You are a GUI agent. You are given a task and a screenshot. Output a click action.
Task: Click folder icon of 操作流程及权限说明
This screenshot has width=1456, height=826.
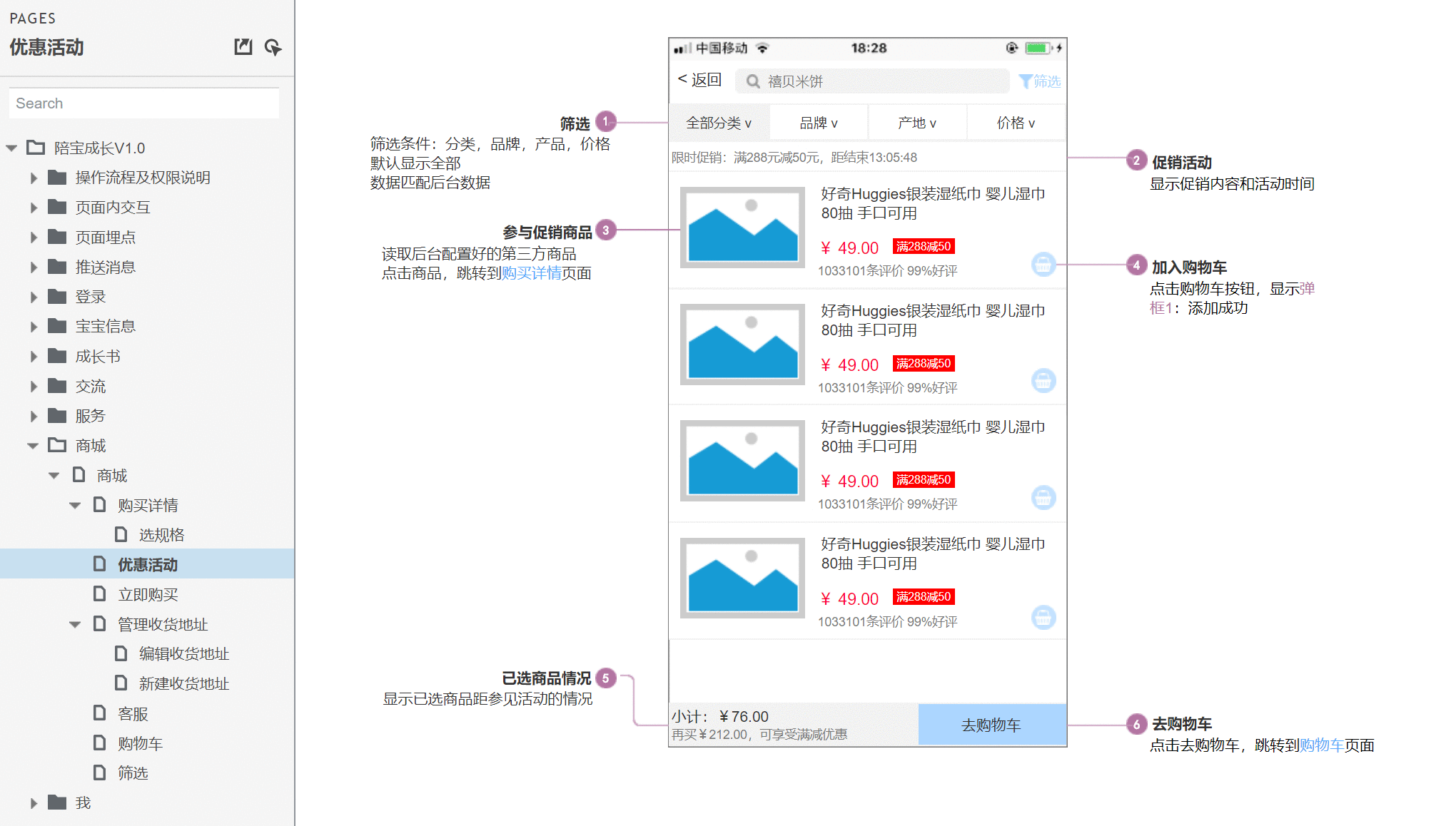(57, 177)
